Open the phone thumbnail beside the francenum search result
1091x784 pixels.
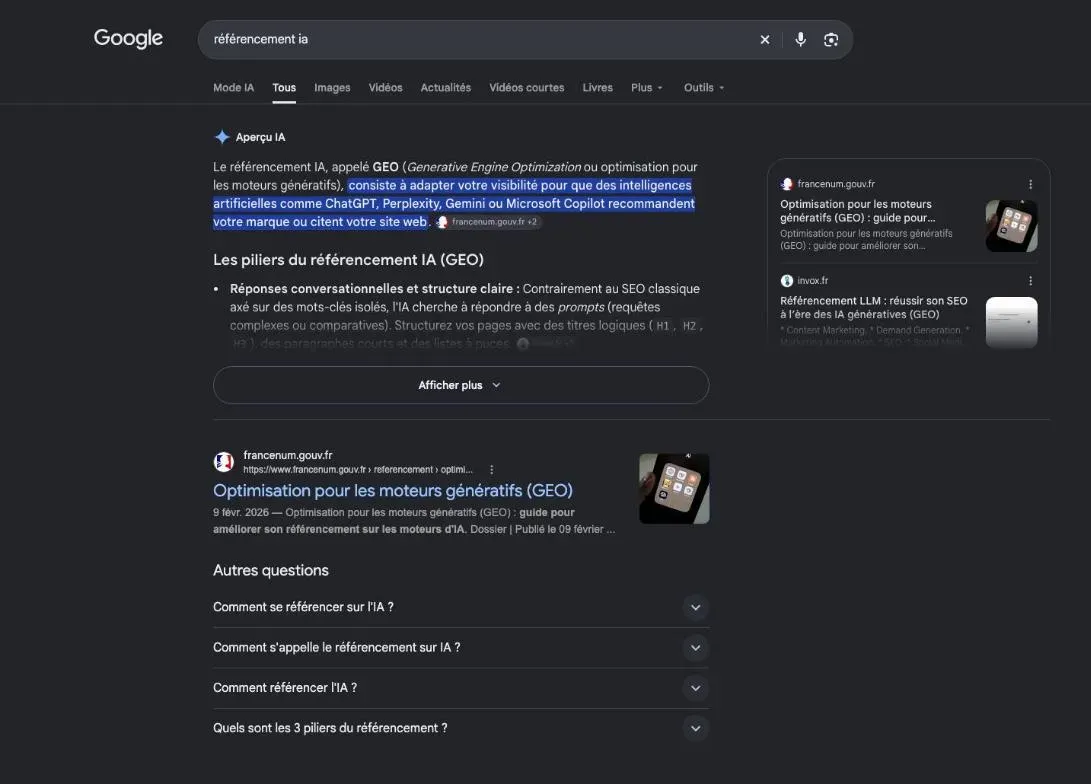[x=674, y=488]
